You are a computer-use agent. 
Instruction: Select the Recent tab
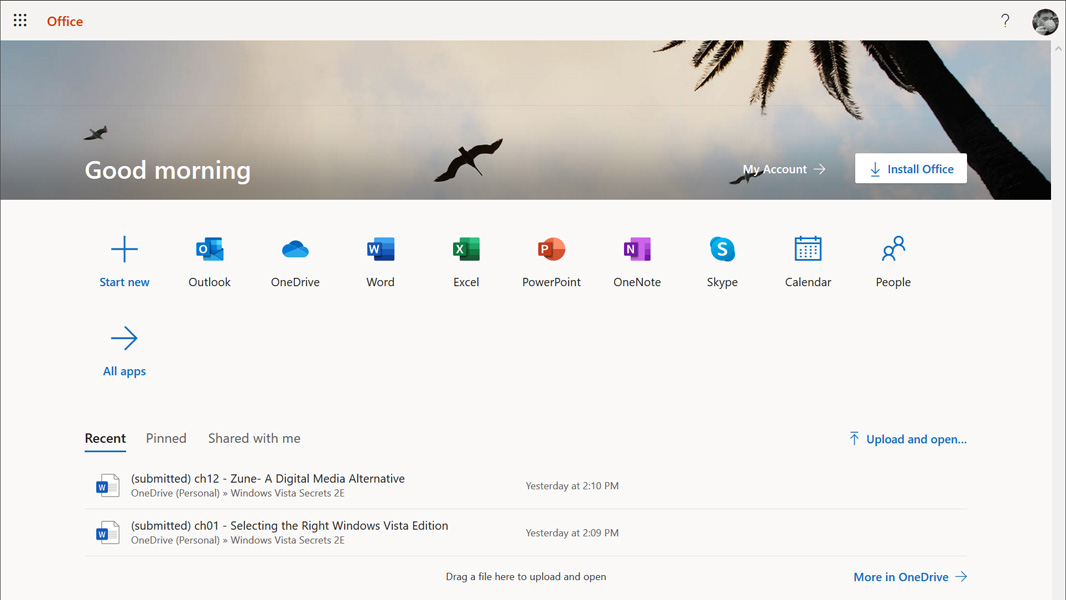[105, 438]
